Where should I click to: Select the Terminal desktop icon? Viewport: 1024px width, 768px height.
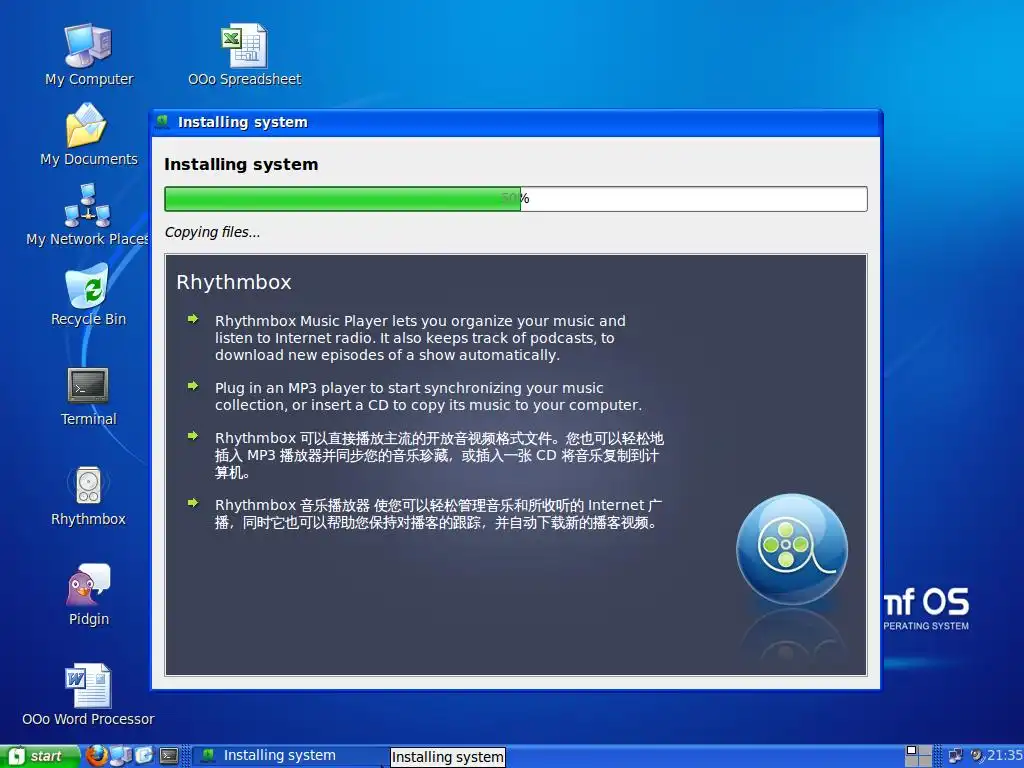pyautogui.click(x=88, y=396)
